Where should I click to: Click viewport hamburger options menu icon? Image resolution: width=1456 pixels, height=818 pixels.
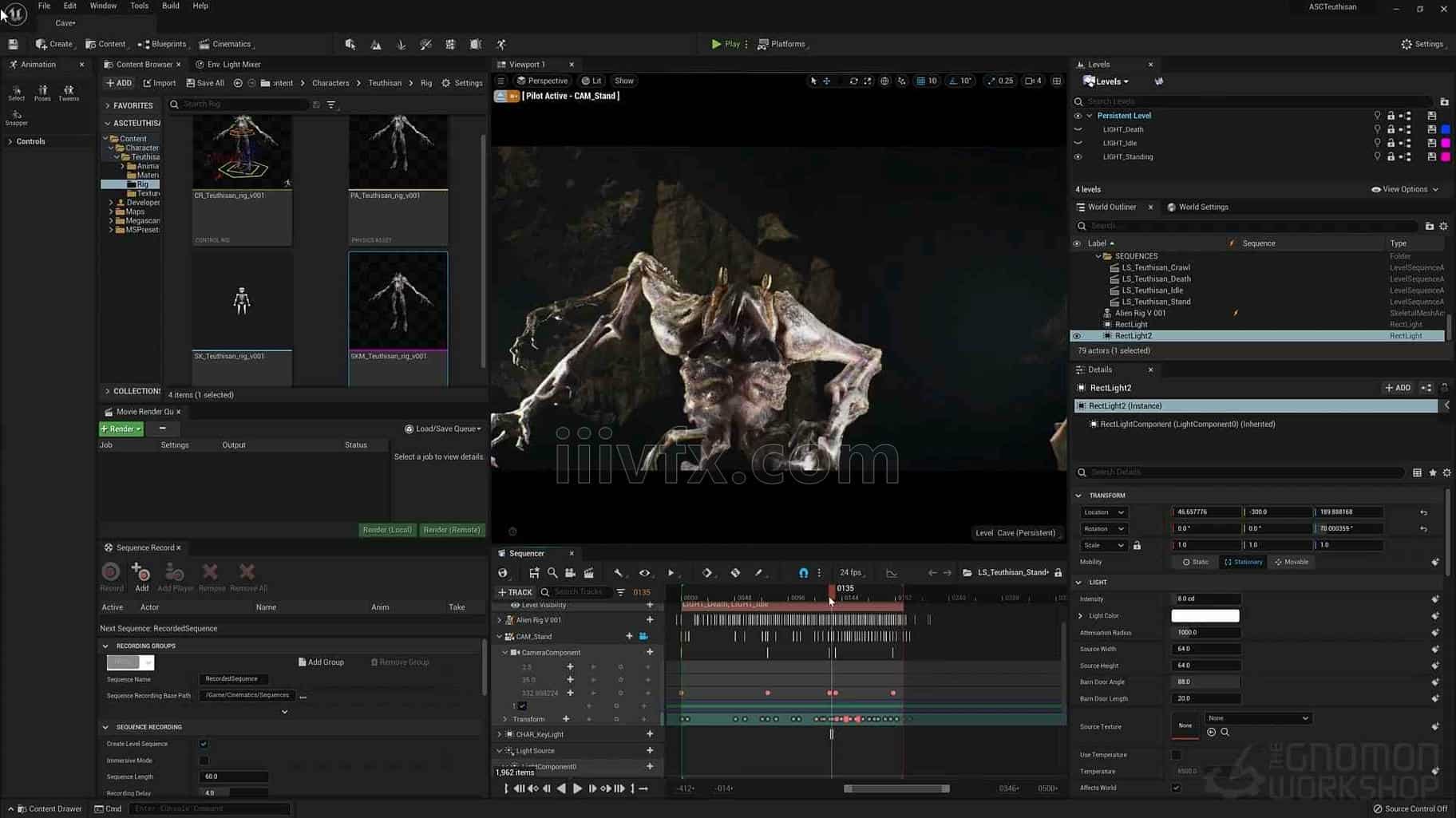click(x=500, y=81)
